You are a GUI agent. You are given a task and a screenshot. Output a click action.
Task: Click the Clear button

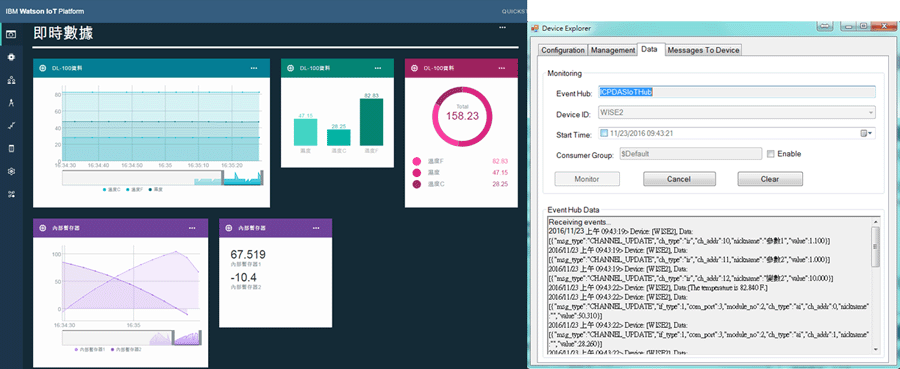[x=770, y=179]
